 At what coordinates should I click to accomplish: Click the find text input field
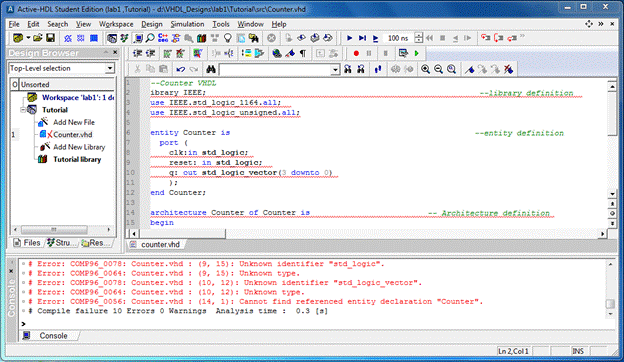[275, 70]
